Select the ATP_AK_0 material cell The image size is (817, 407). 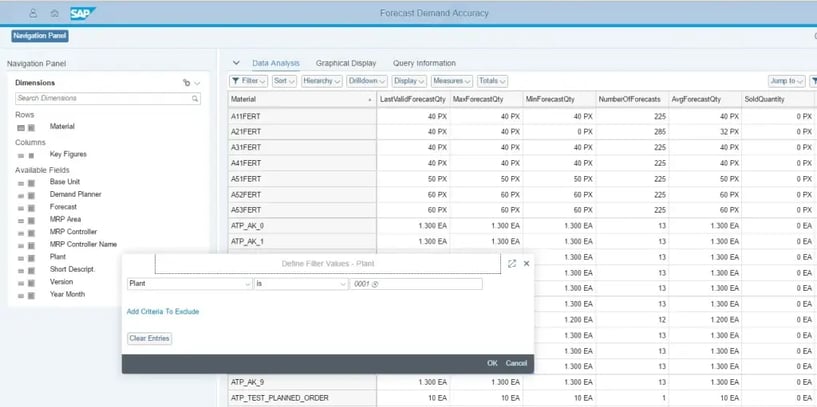302,226
